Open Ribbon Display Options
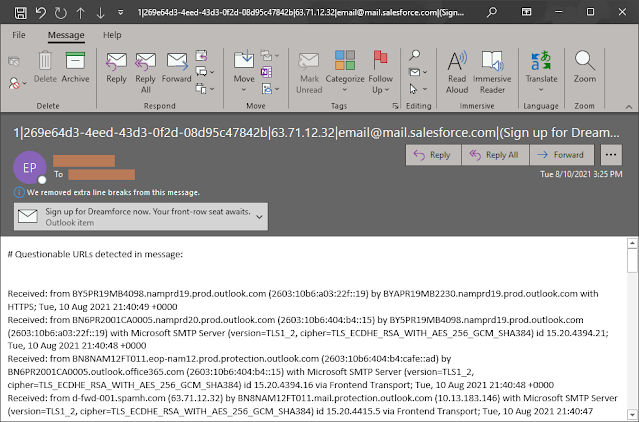 pyautogui.click(x=527, y=12)
